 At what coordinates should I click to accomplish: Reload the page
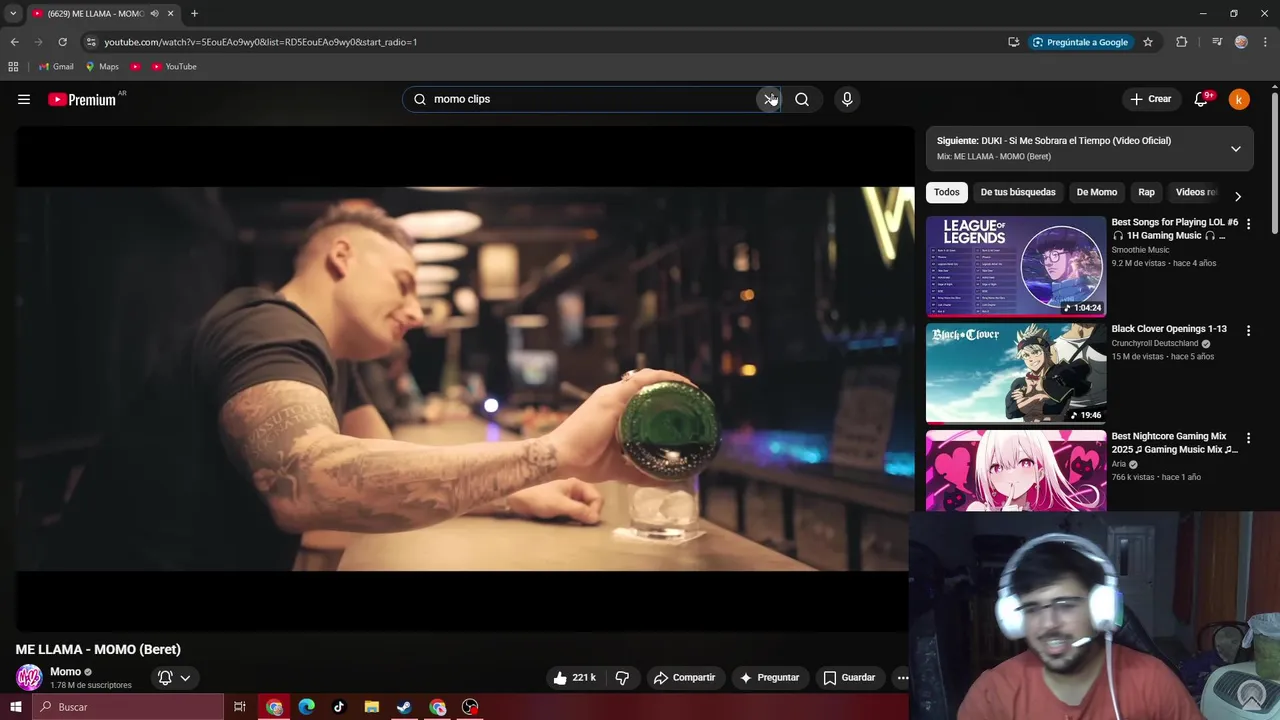(x=62, y=42)
